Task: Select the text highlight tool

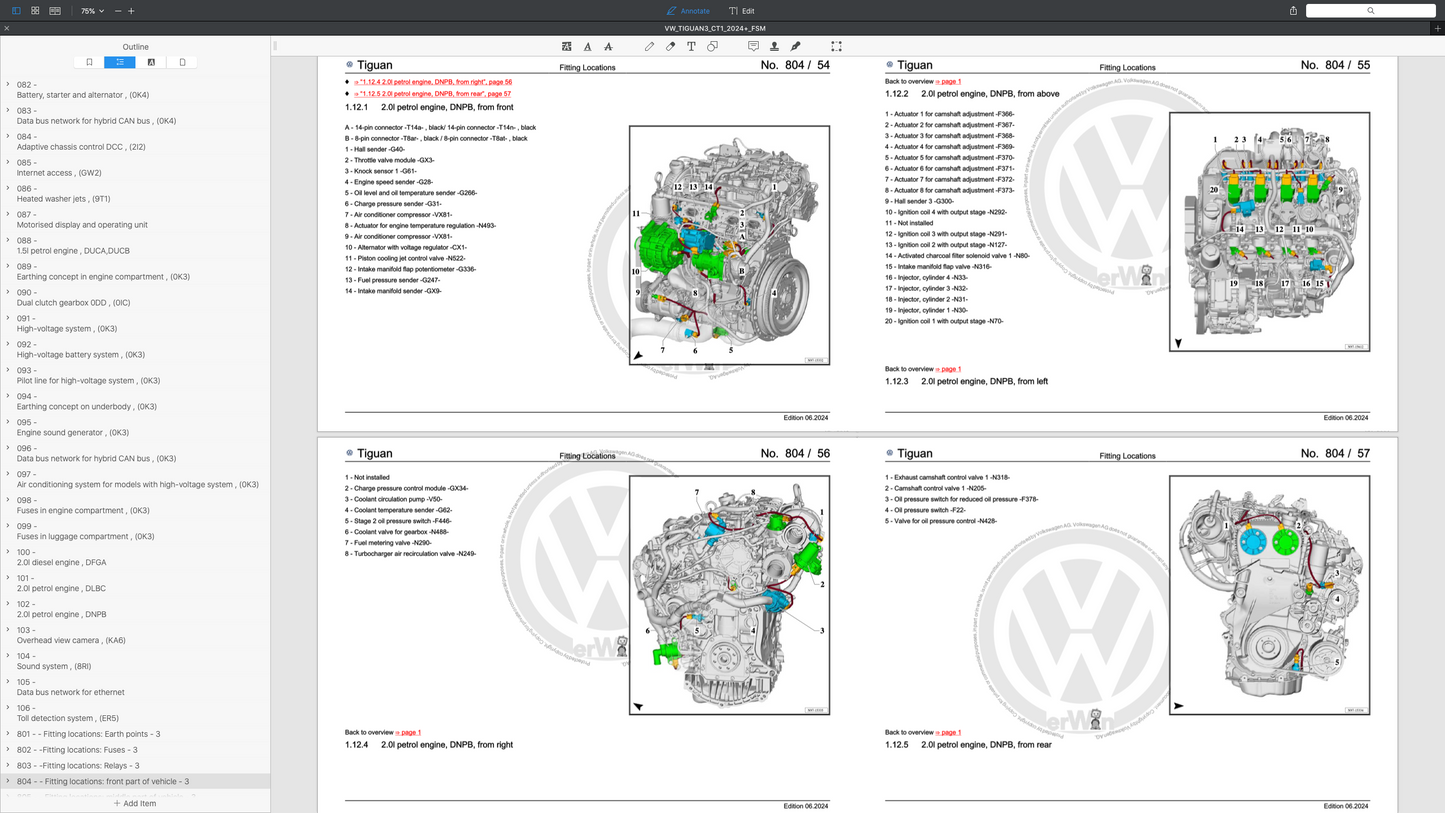Action: [x=567, y=46]
